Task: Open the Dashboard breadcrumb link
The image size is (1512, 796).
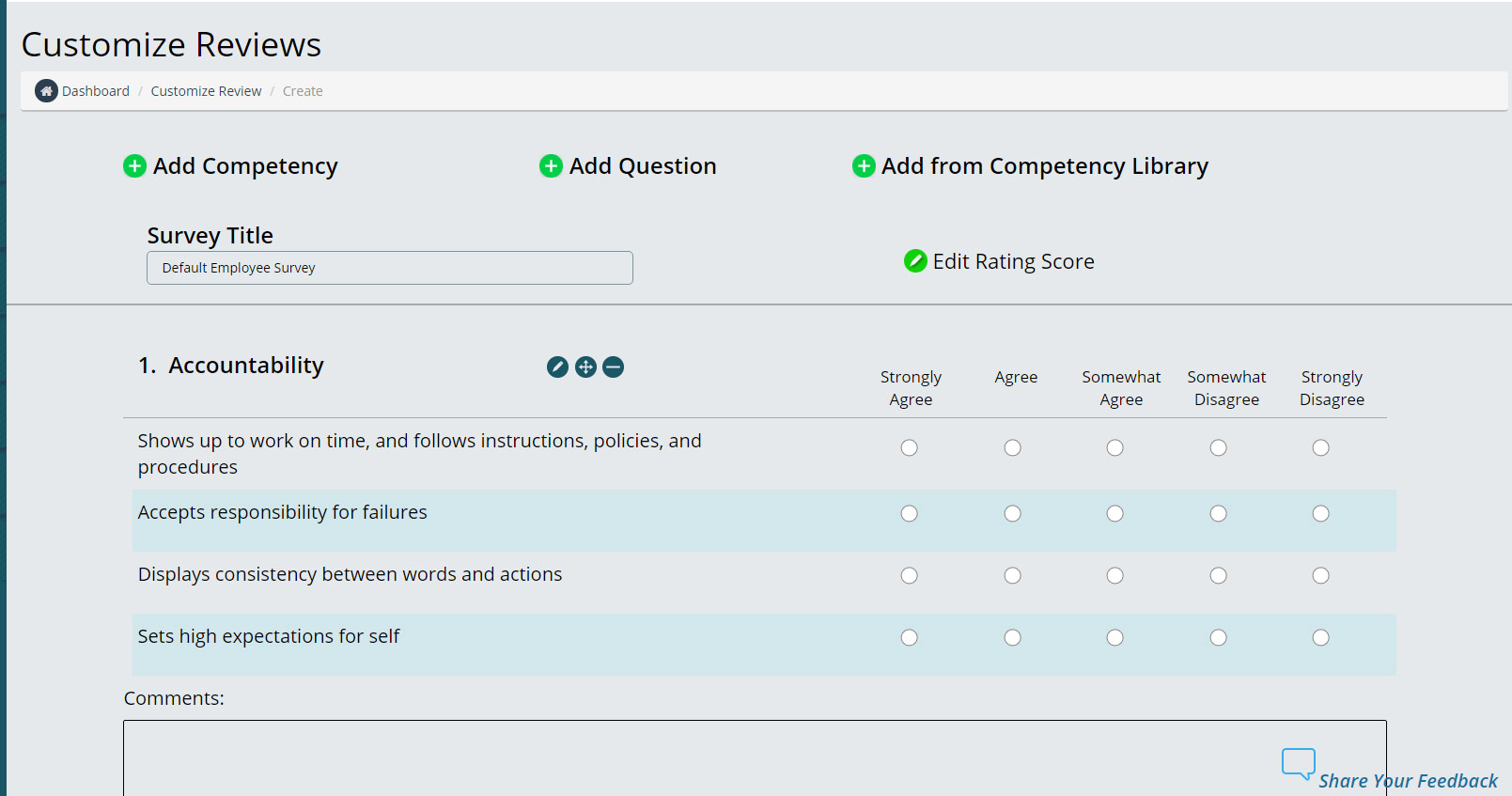Action: pos(96,91)
